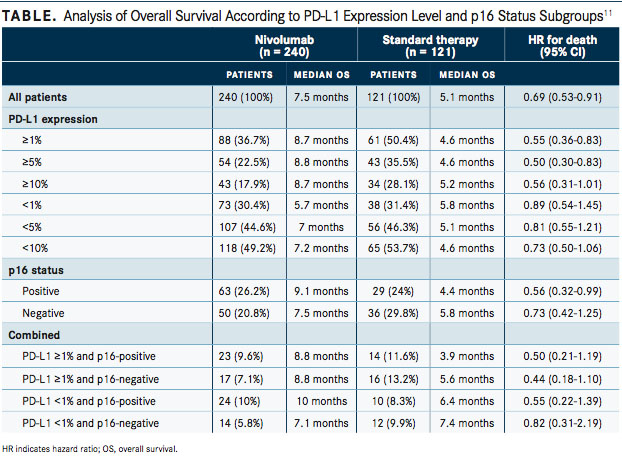Click the '0.82 (0.31-2.19)' value
The width and height of the screenshot is (622, 456).
(x=562, y=423)
